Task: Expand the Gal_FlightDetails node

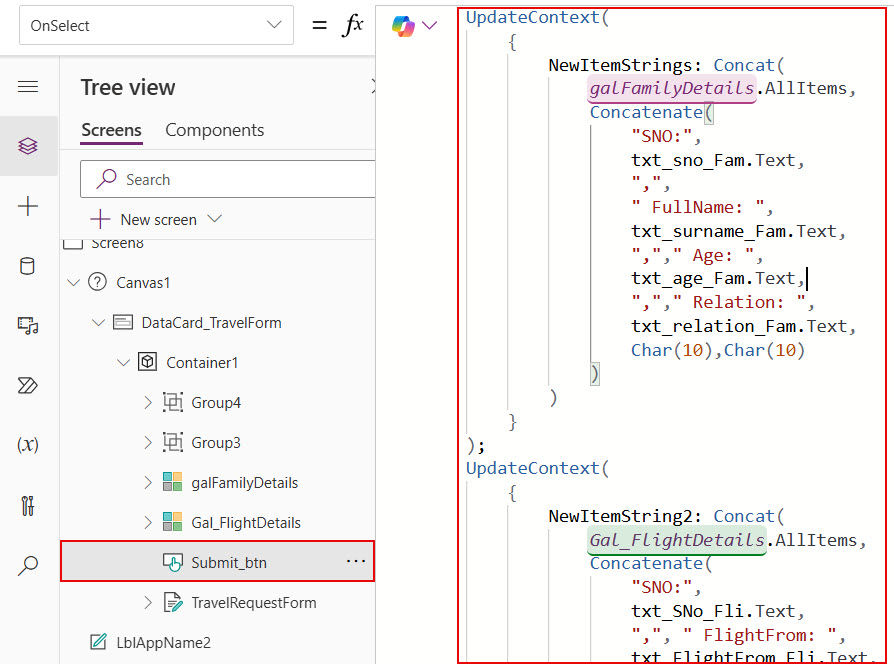Action: [148, 522]
